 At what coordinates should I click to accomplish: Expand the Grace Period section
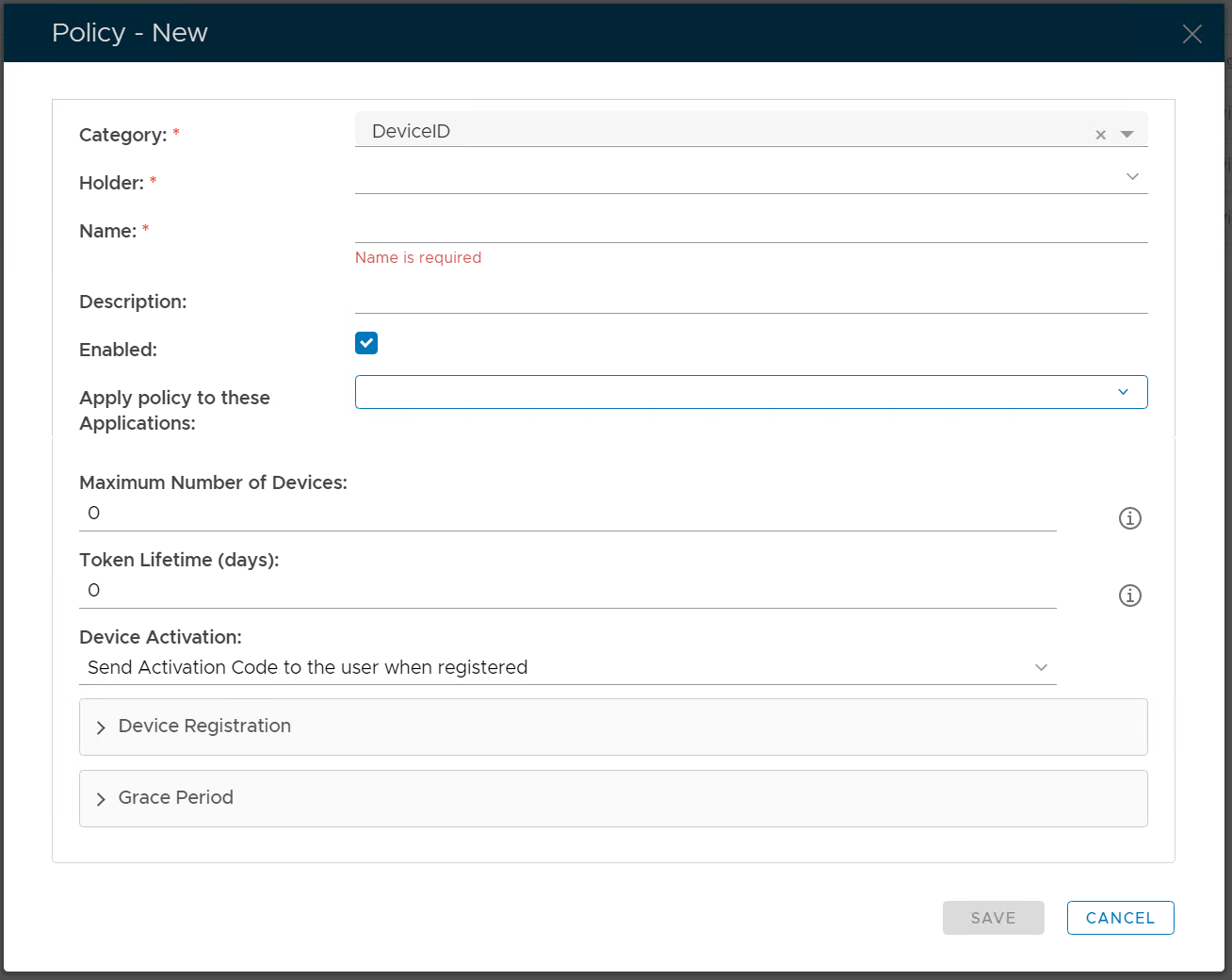click(175, 798)
